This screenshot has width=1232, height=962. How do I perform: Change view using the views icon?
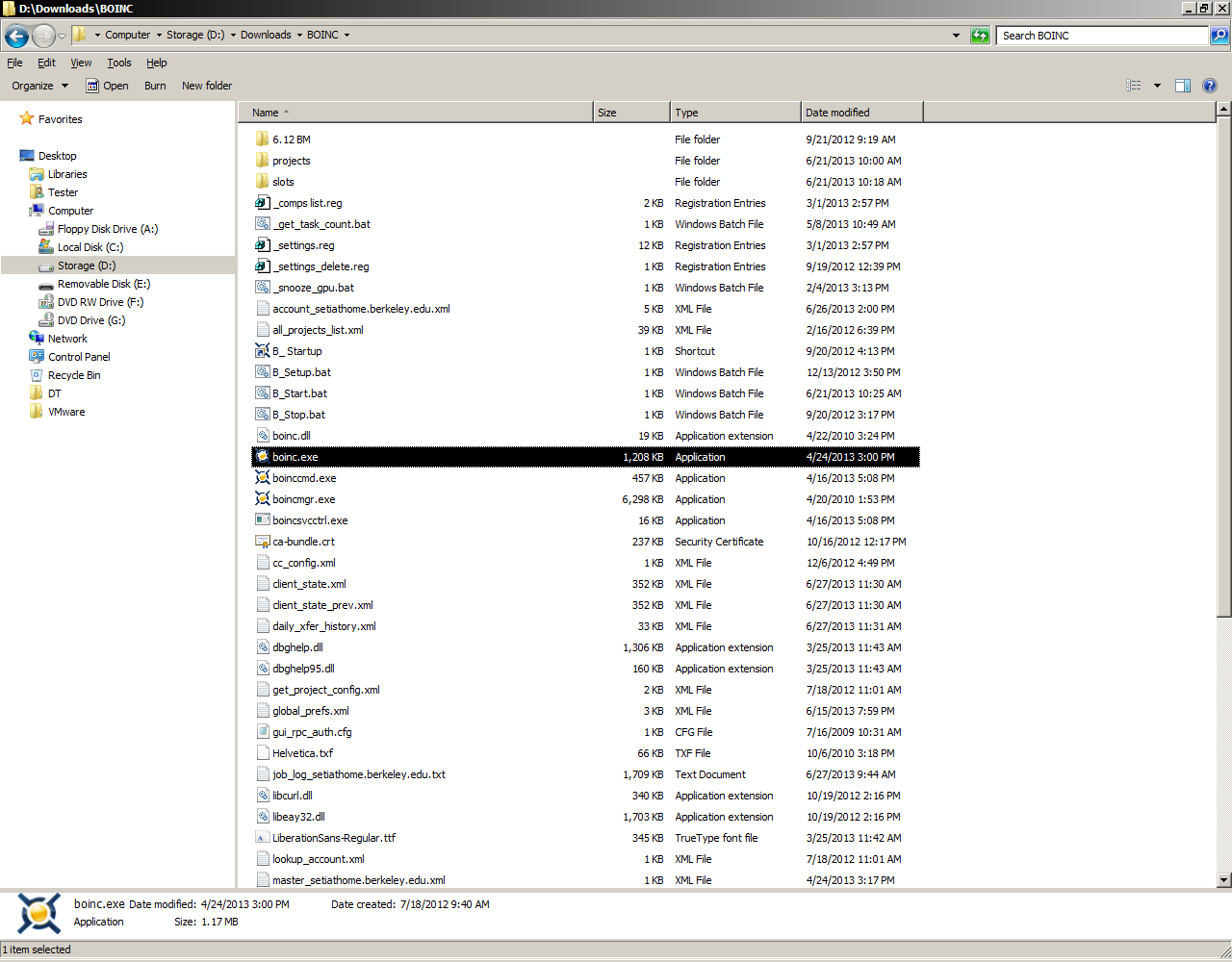pos(1134,86)
